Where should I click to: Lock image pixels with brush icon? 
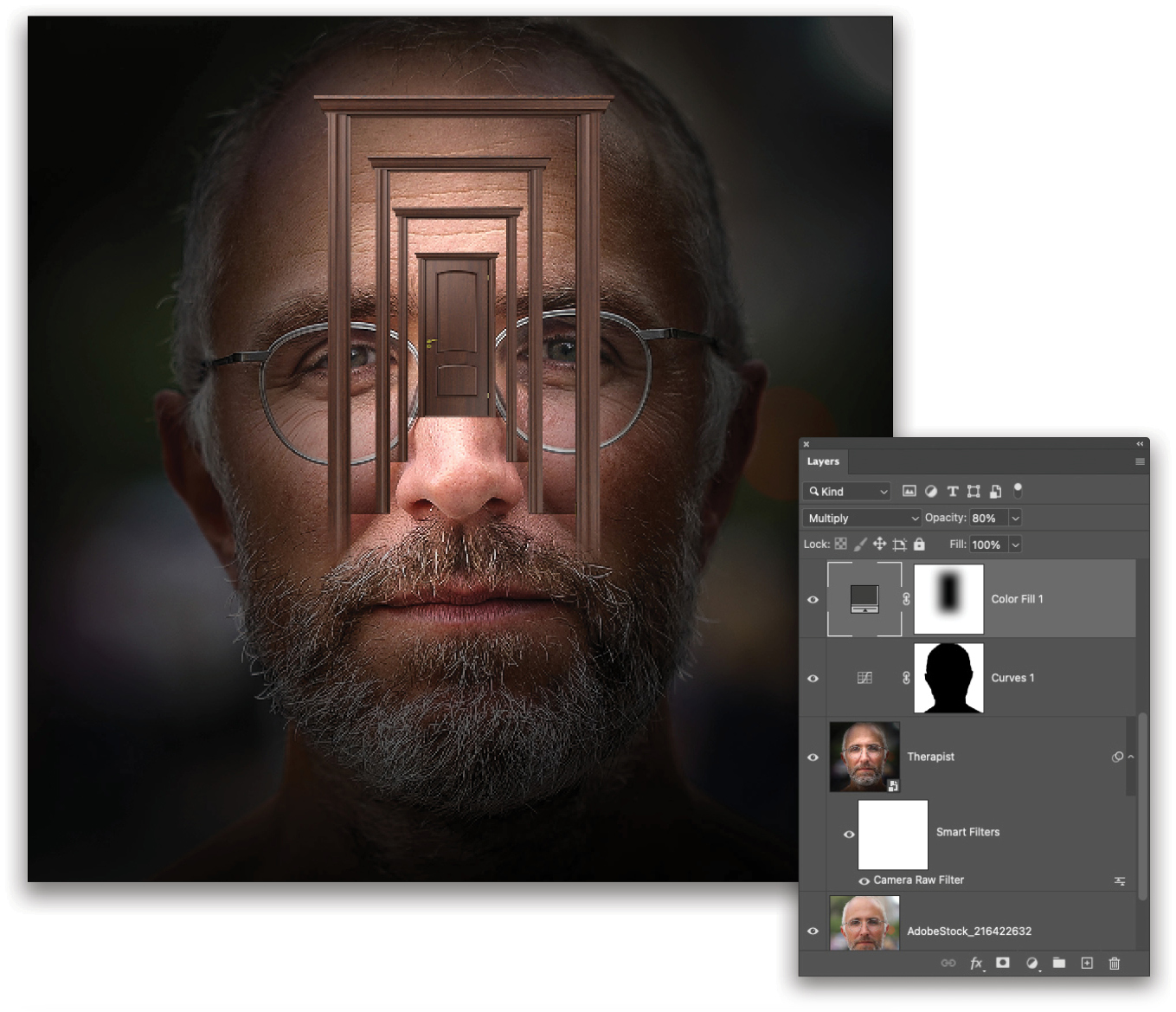click(x=860, y=545)
